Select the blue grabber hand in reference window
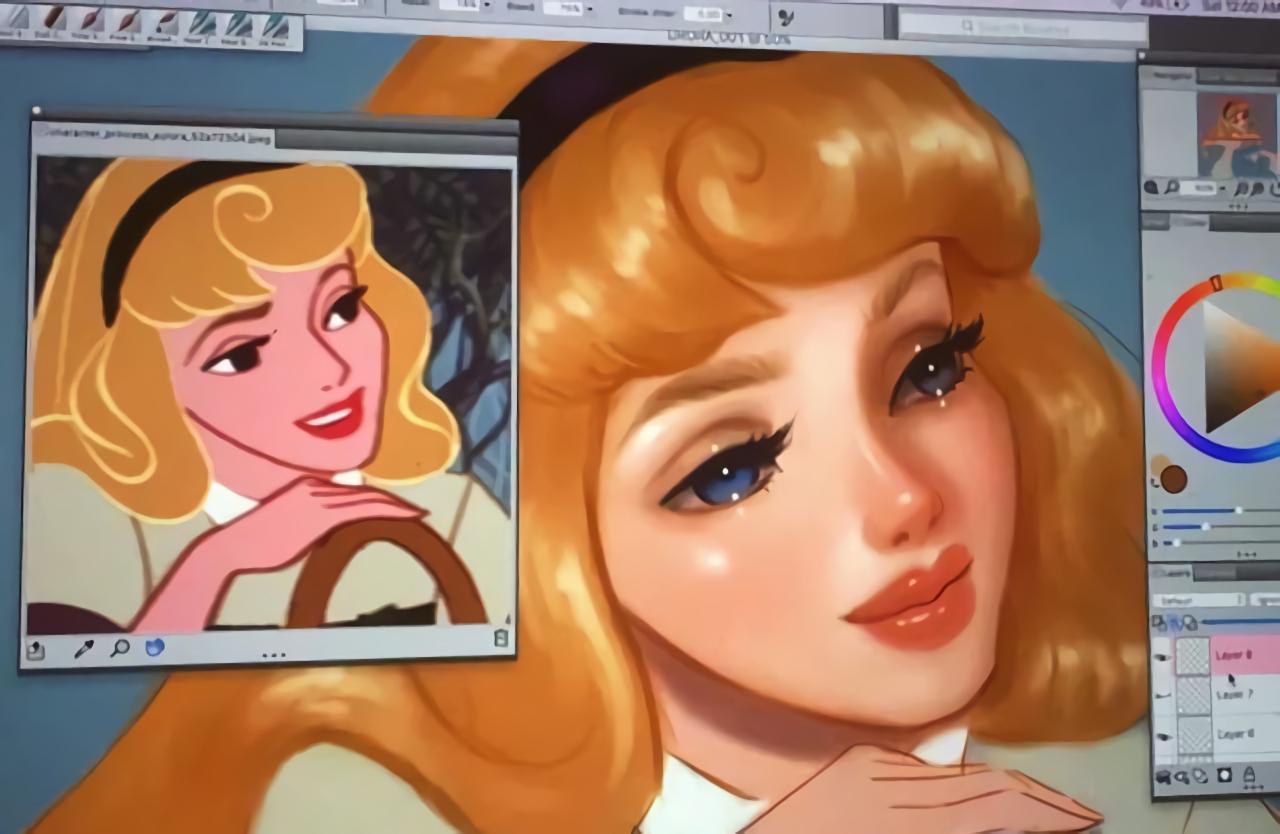Viewport: 1280px width, 834px height. (154, 648)
